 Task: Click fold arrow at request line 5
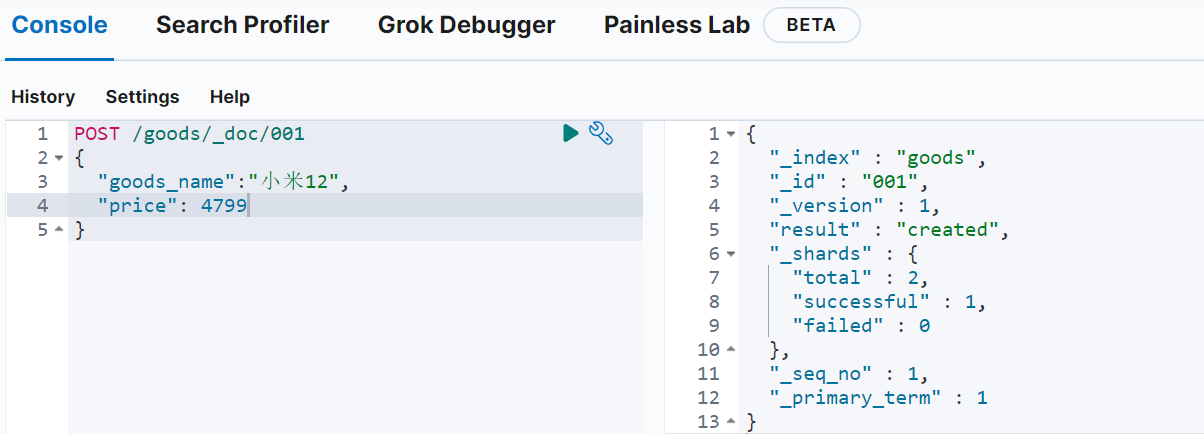58,230
